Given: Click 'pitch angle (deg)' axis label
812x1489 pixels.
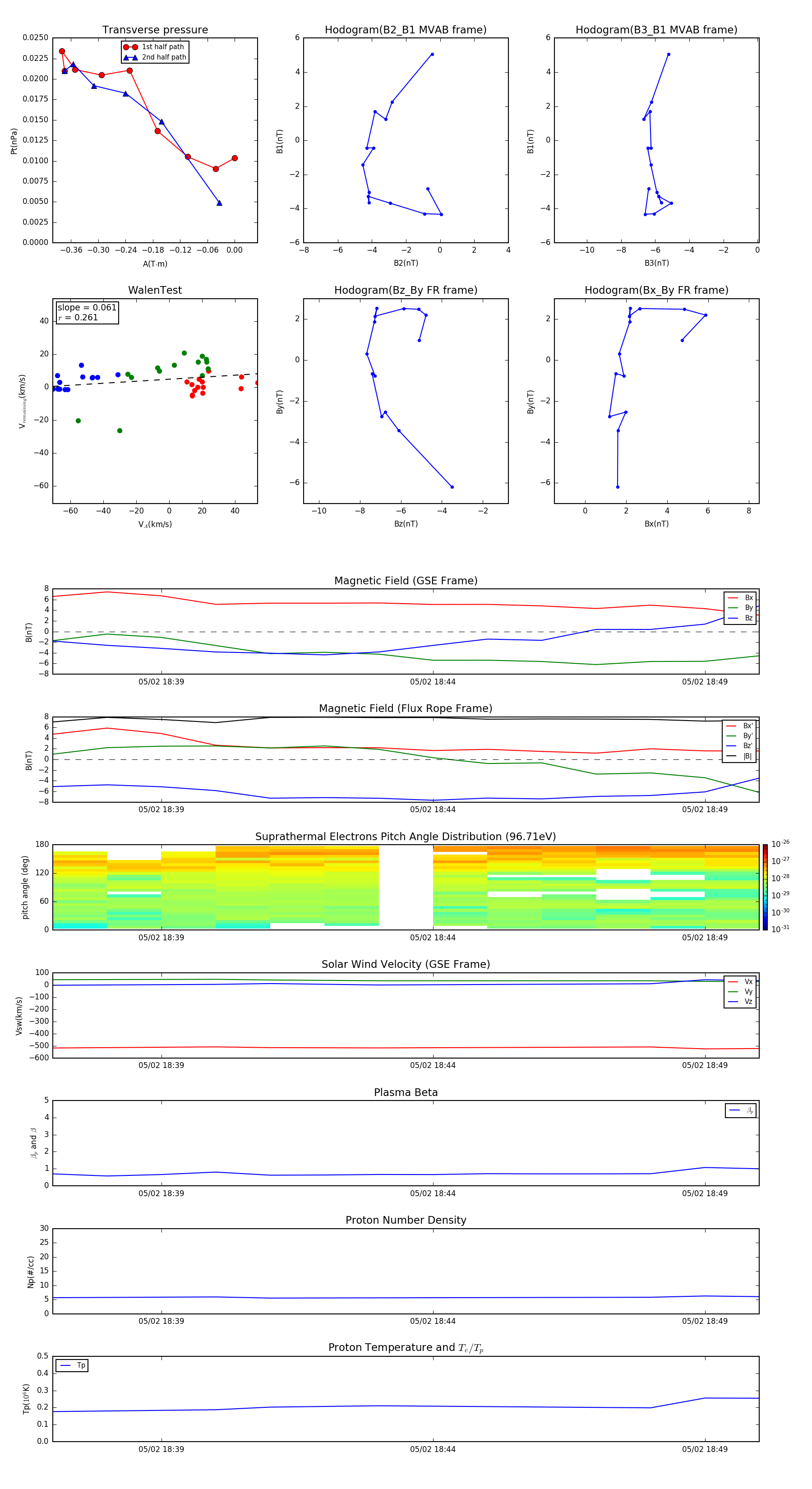Looking at the screenshot, I should (x=25, y=887).
